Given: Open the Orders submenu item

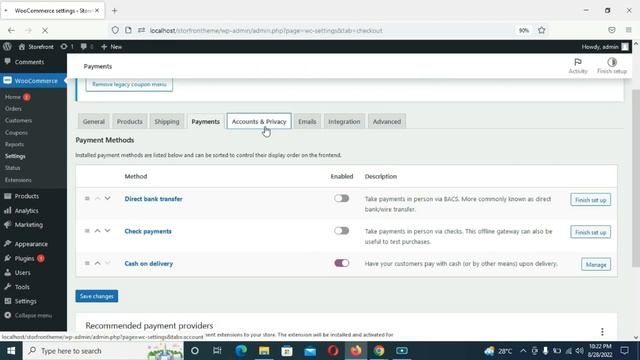Looking at the screenshot, I should (x=13, y=109).
